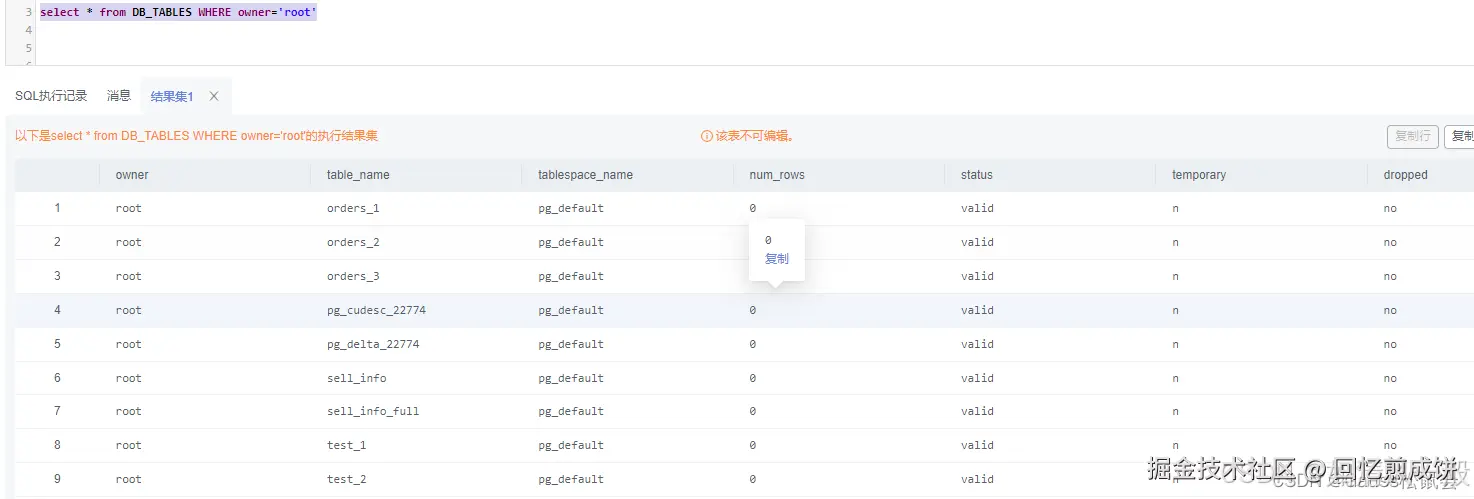This screenshot has height=499, width=1474.
Task: Click the dropped value in orders_3 row
Action: 1390,277
